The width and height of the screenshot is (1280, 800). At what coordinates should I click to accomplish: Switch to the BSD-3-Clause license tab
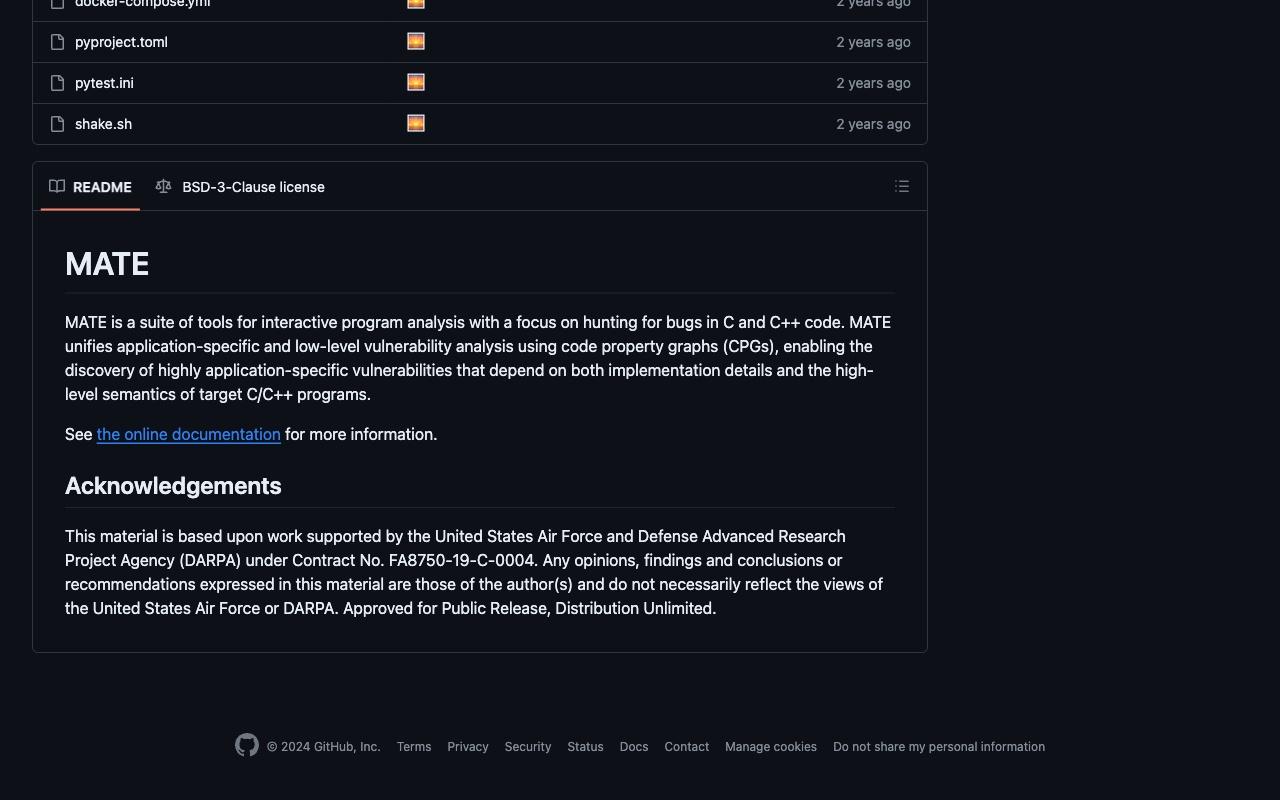click(240, 187)
